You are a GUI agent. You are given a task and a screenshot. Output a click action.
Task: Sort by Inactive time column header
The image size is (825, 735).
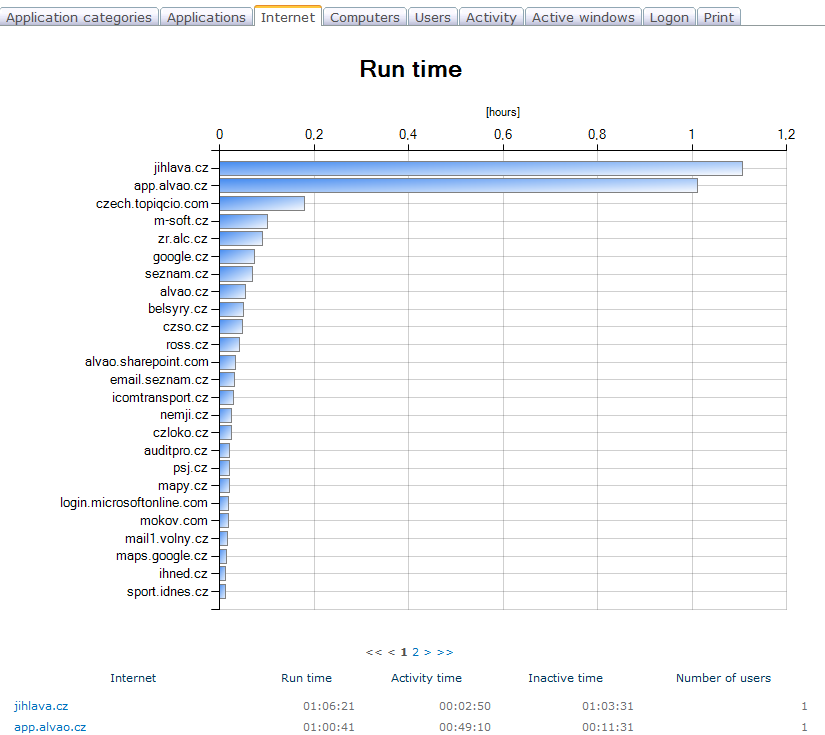click(x=566, y=678)
